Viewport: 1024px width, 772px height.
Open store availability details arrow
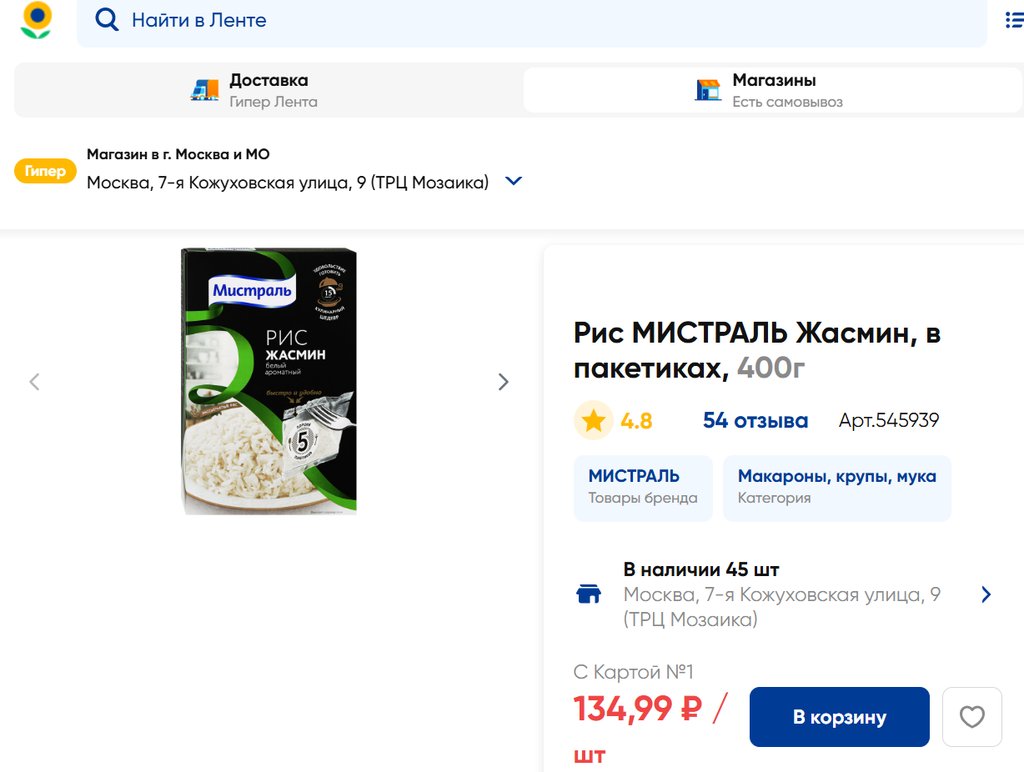click(986, 594)
